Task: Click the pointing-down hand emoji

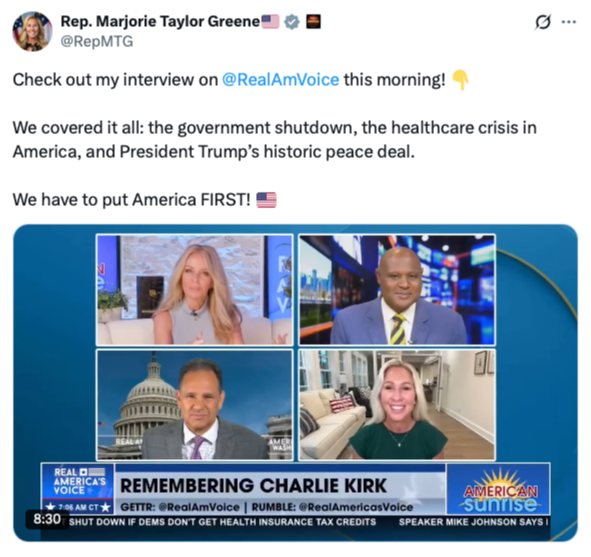Action: point(460,80)
